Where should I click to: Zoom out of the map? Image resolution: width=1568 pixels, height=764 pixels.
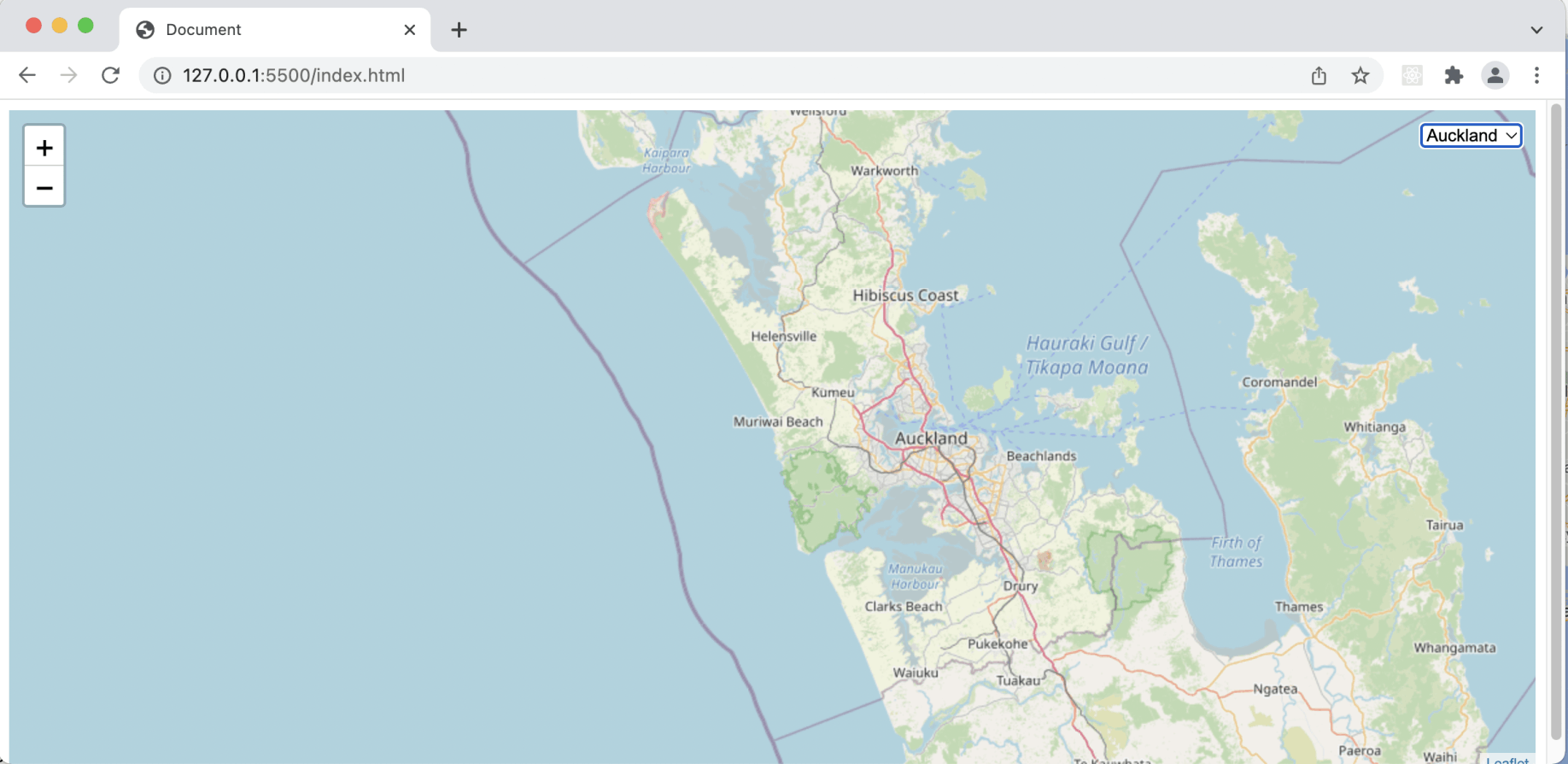point(44,187)
